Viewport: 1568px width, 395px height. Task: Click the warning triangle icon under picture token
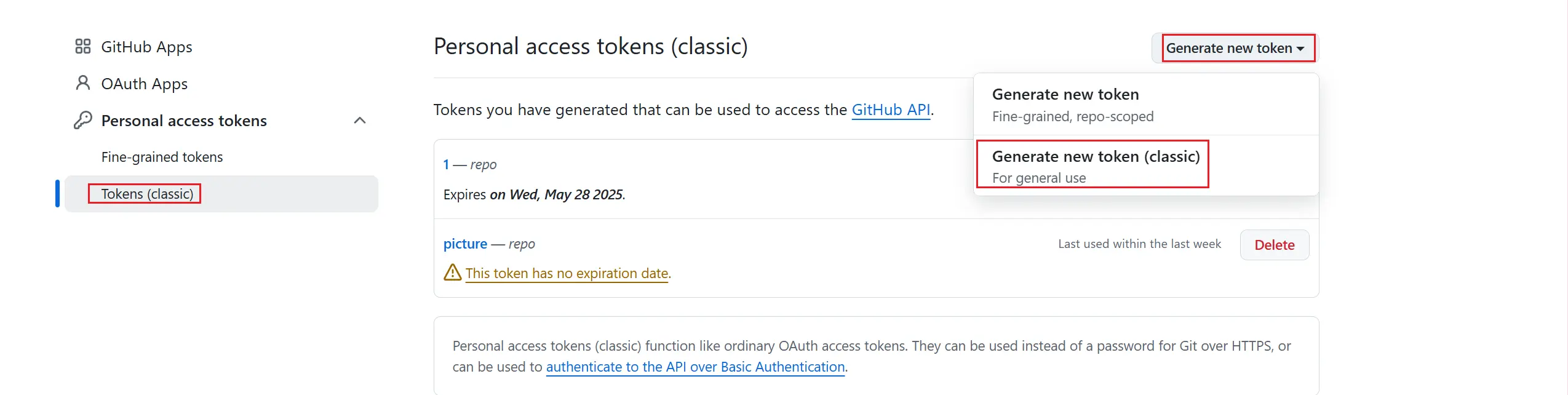coord(453,273)
